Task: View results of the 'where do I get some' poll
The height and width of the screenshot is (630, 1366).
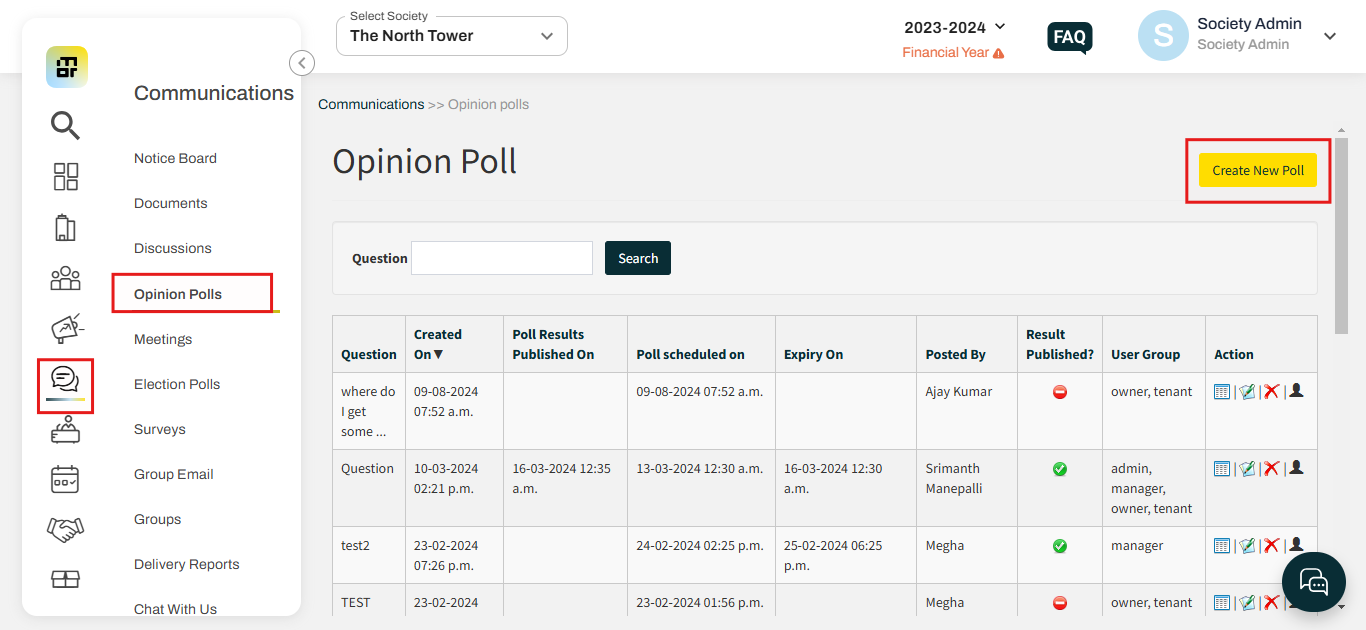Action: click(x=1222, y=391)
